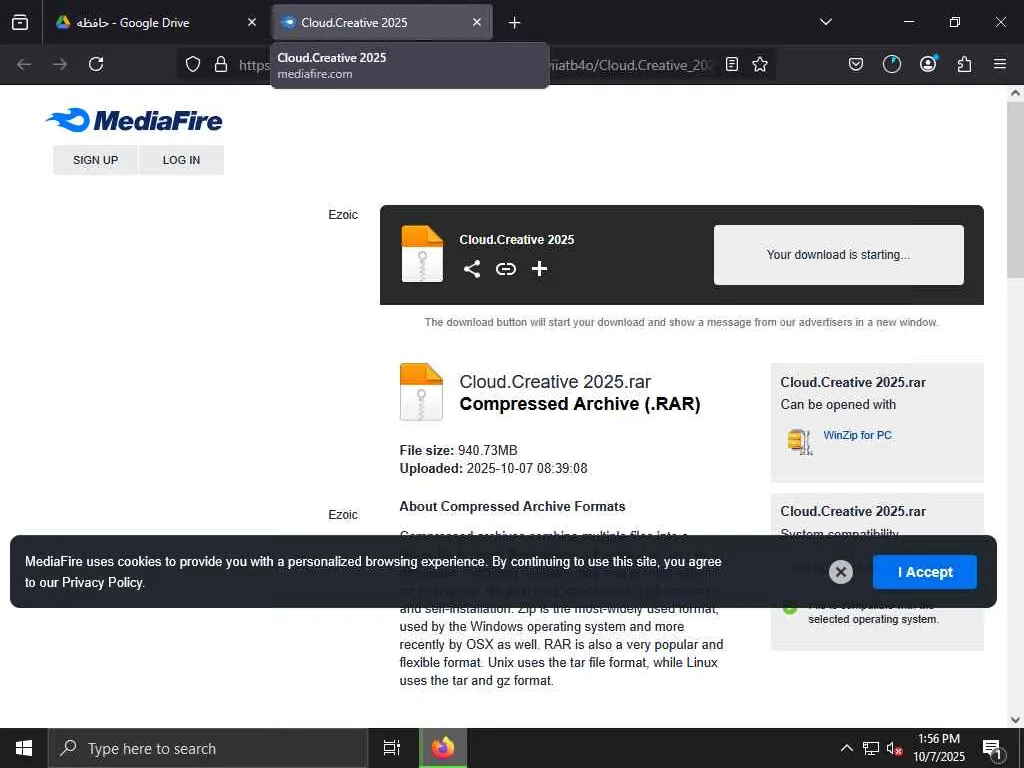
Task: Click the scrollbar down arrow
Action: click(1016, 719)
